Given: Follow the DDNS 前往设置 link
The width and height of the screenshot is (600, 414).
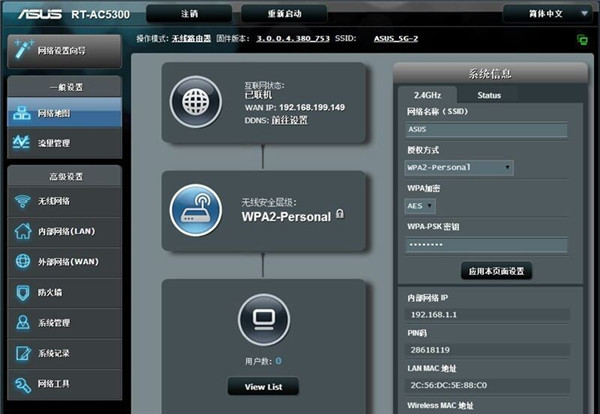Looking at the screenshot, I should click(x=290, y=120).
